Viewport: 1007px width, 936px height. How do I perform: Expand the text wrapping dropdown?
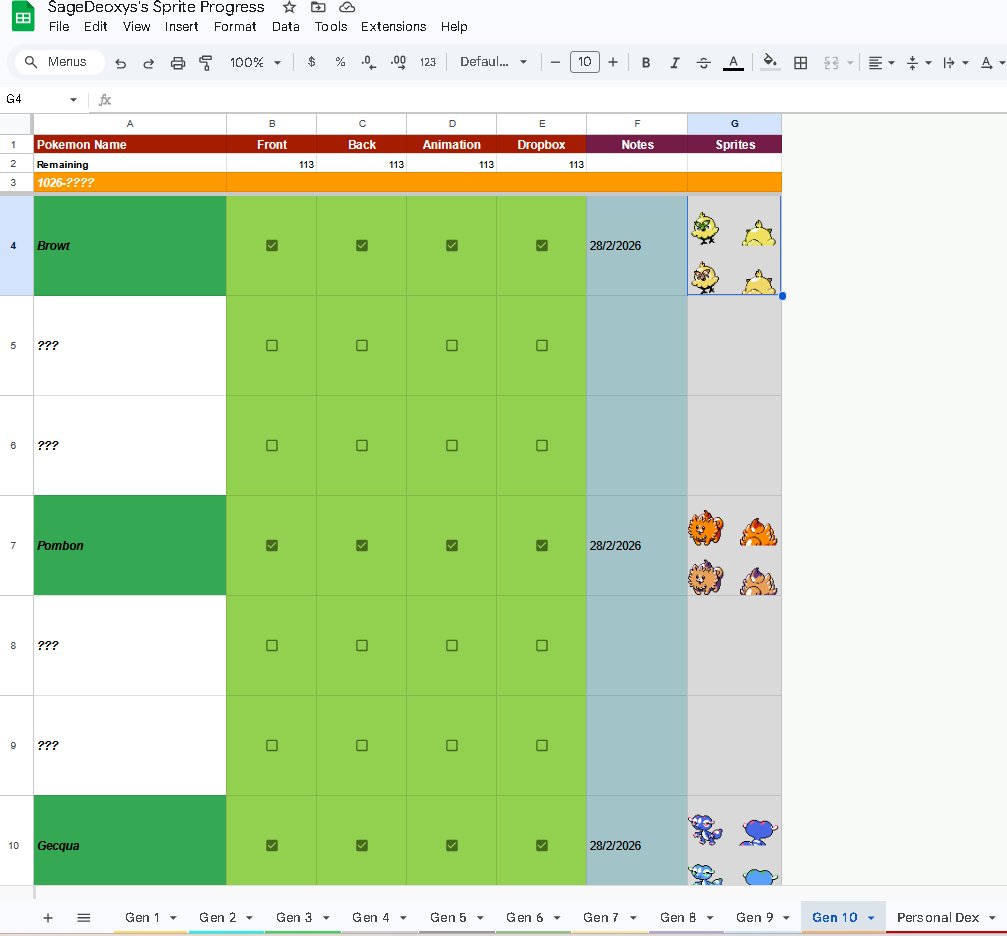pyautogui.click(x=965, y=63)
